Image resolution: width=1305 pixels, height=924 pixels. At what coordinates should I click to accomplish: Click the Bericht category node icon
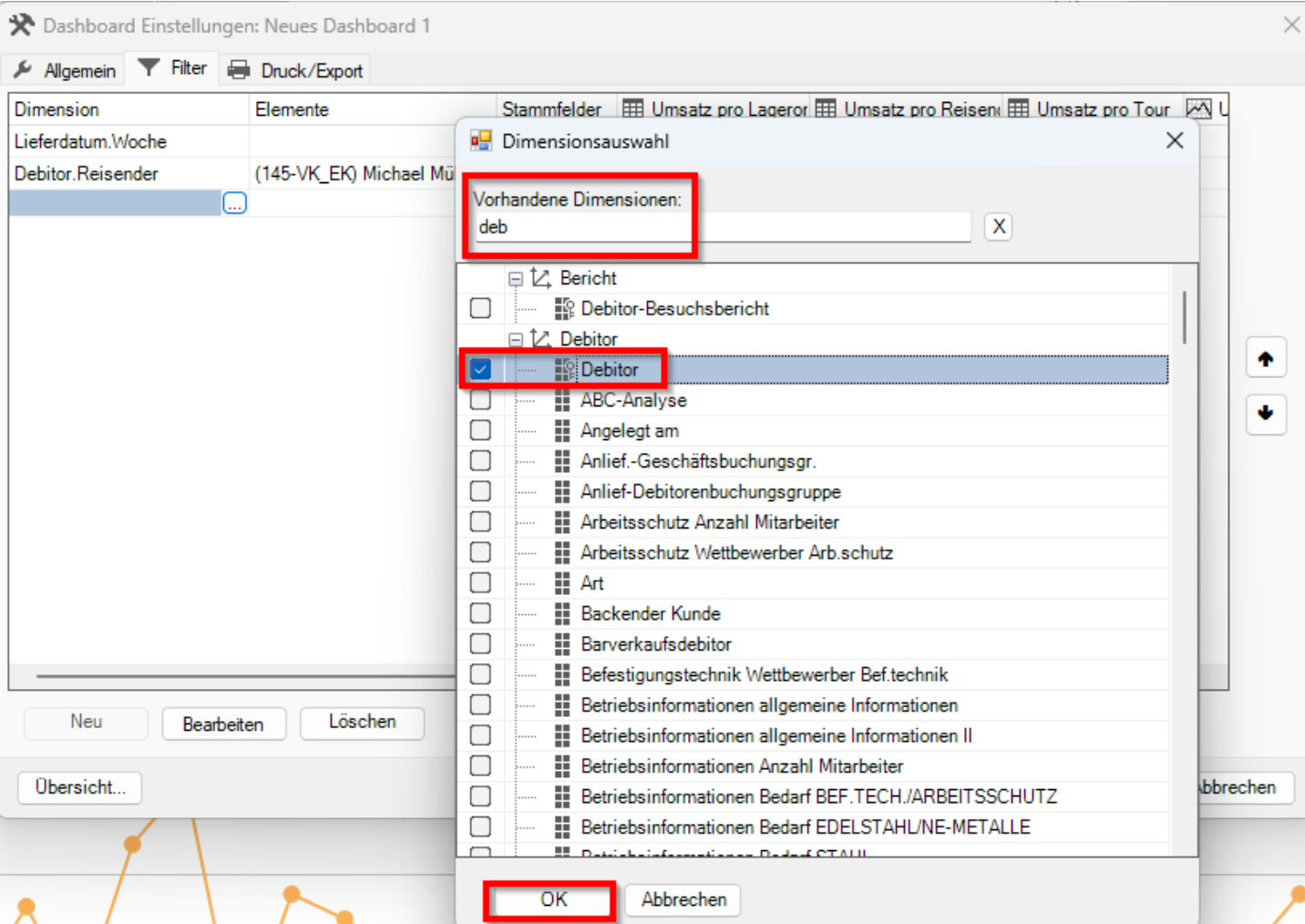(x=541, y=278)
